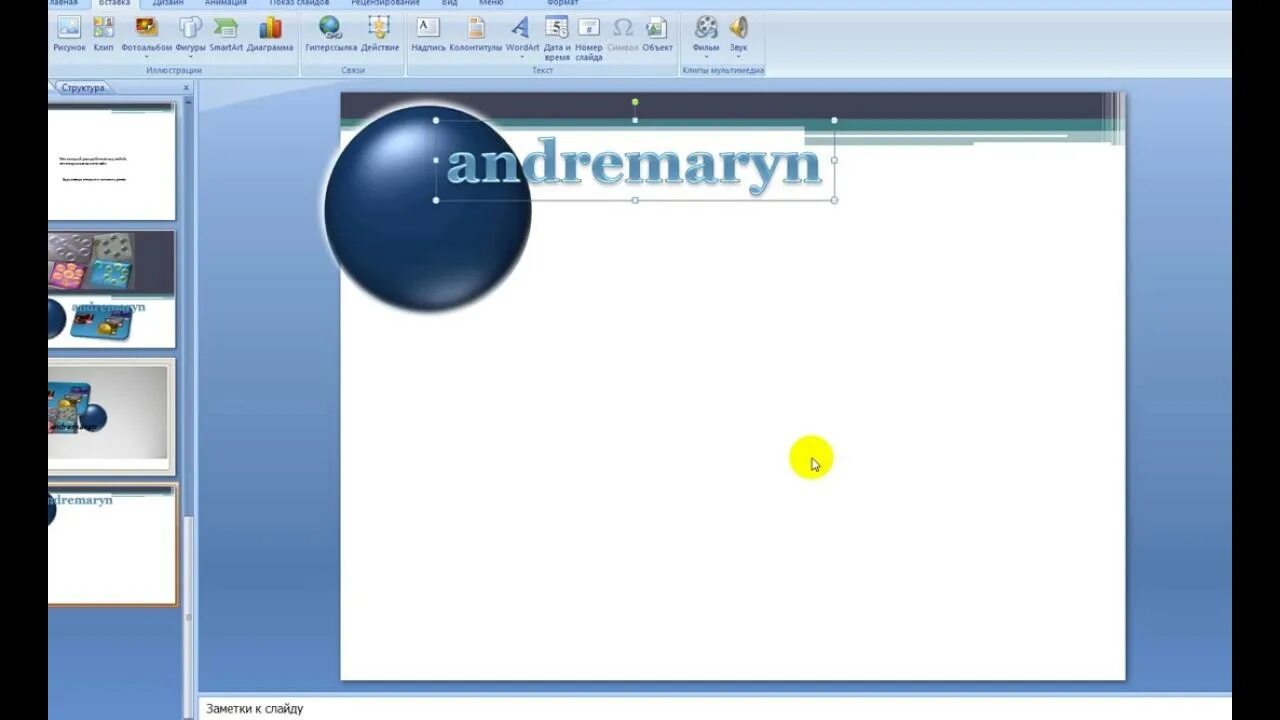Insert a Надпись text box
The height and width of the screenshot is (720, 1280).
(428, 35)
